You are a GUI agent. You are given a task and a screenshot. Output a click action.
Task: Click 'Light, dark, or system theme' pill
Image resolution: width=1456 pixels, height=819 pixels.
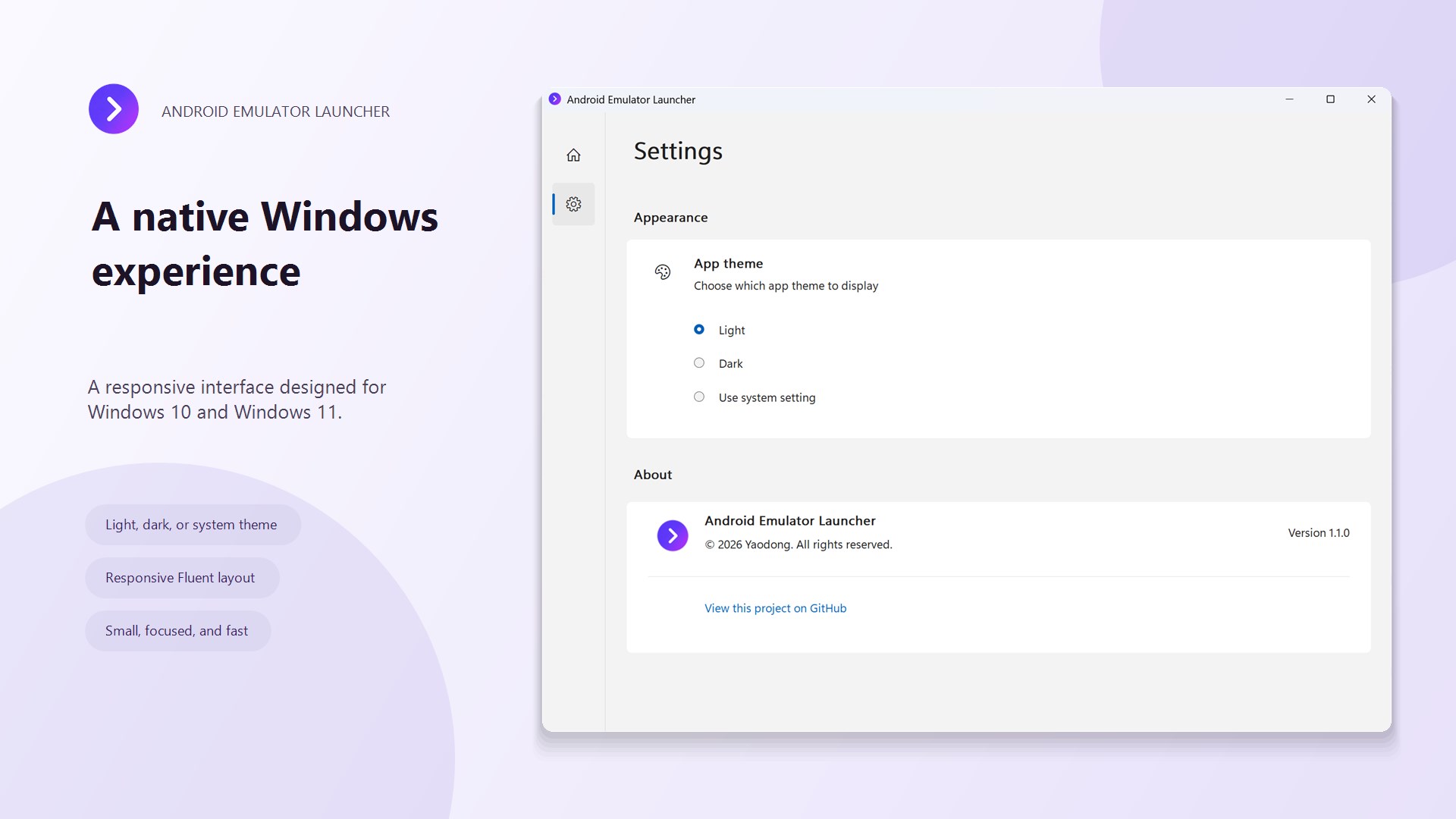[x=193, y=525]
